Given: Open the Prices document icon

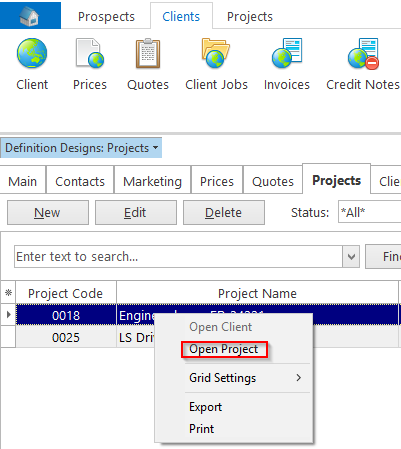Looking at the screenshot, I should pyautogui.click(x=90, y=53).
